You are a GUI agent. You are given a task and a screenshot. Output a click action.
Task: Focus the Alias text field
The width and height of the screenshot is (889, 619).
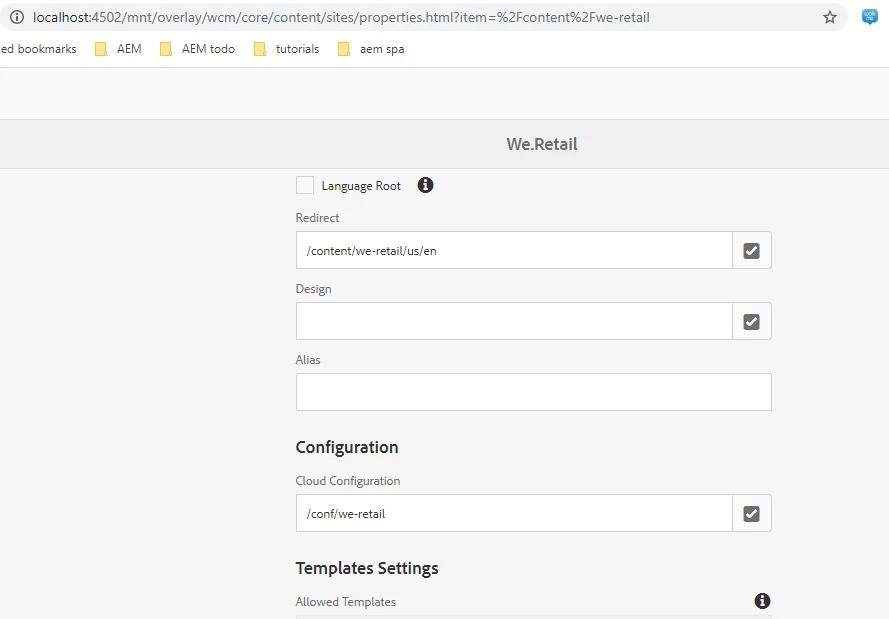534,392
